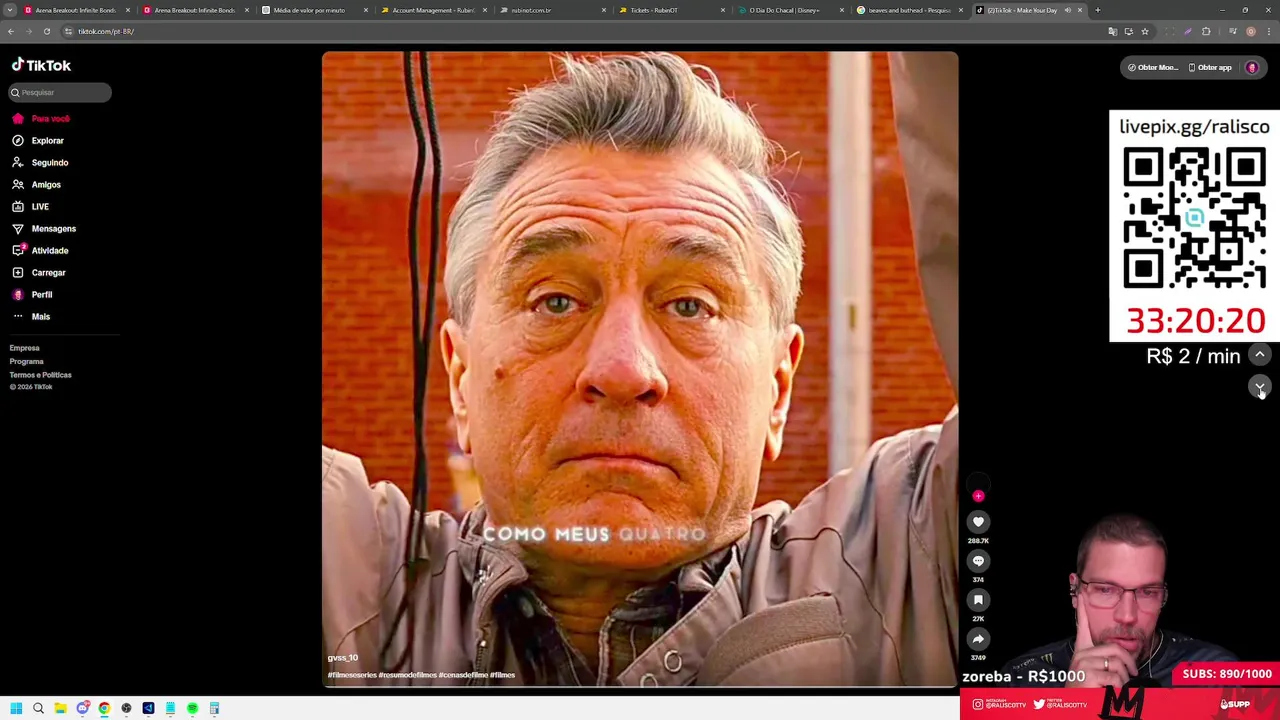Open comments with the speech bubble icon

(978, 561)
